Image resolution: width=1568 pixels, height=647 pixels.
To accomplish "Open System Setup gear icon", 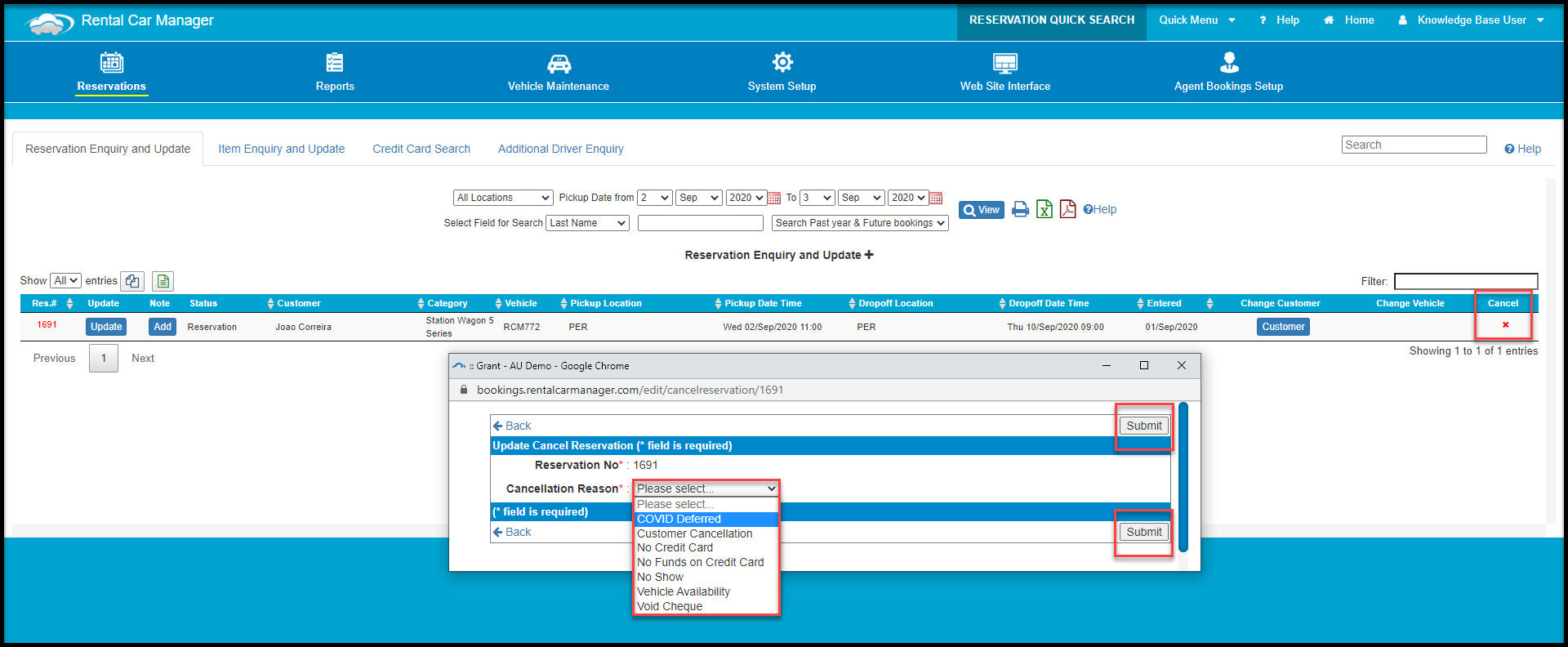I will click(782, 62).
